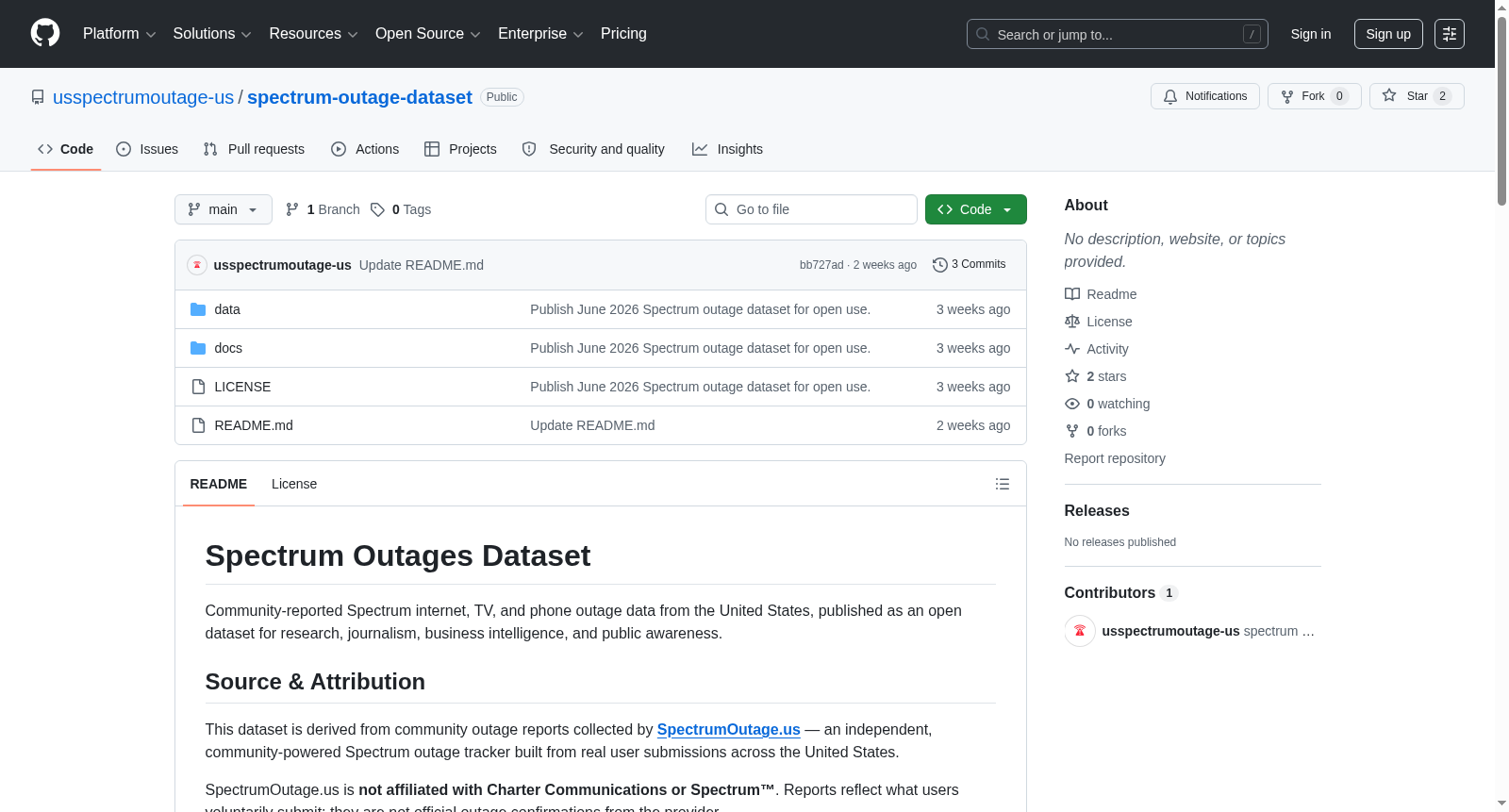
Task: Select the Code tab
Action: tap(66, 149)
